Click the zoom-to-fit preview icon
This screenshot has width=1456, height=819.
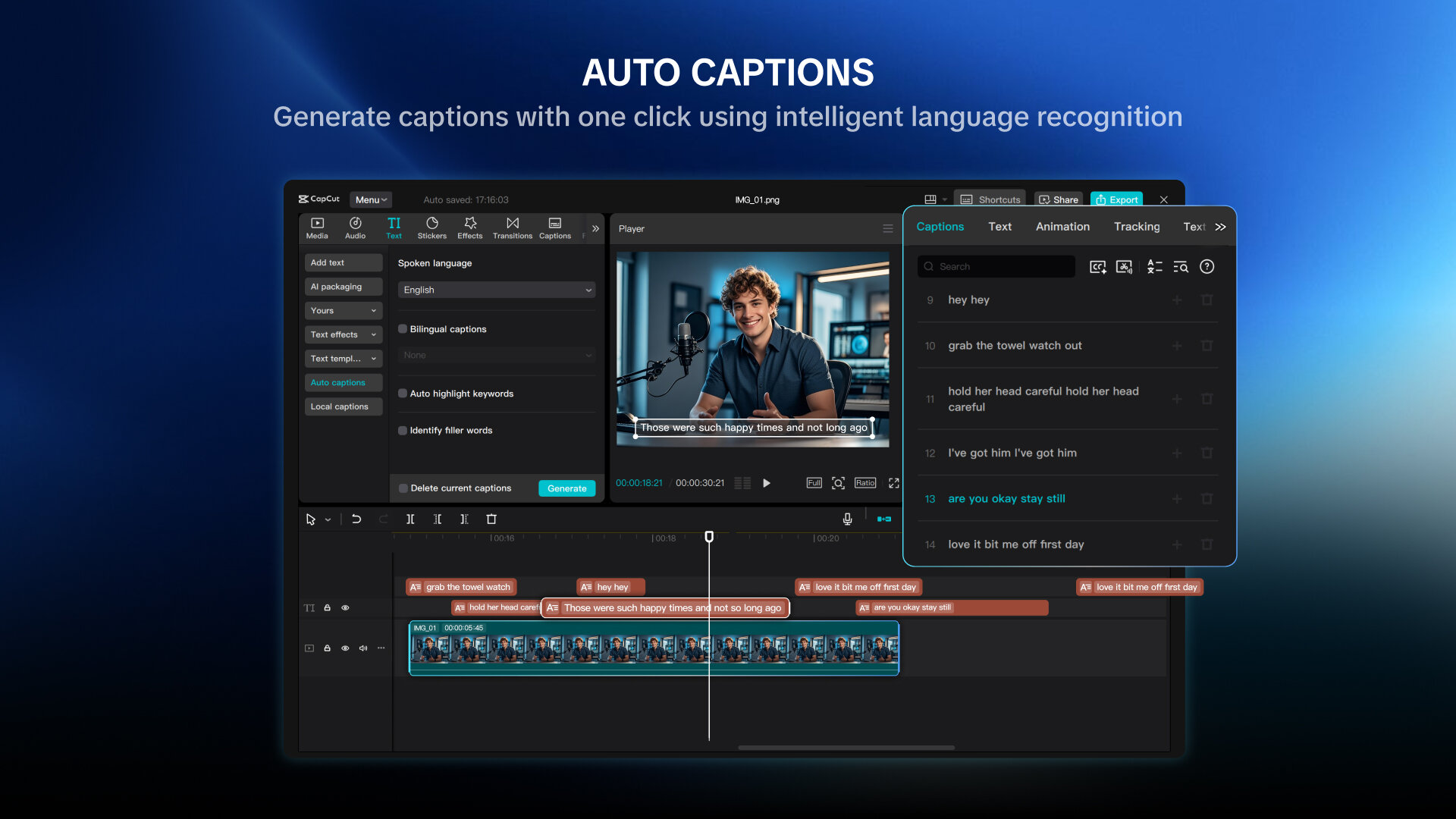(x=838, y=483)
